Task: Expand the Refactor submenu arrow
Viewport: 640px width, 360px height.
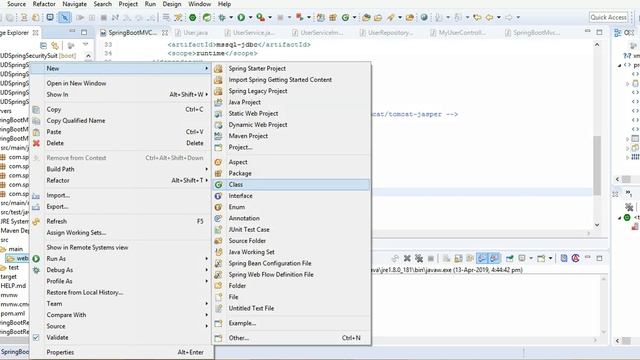Action: tap(207, 180)
